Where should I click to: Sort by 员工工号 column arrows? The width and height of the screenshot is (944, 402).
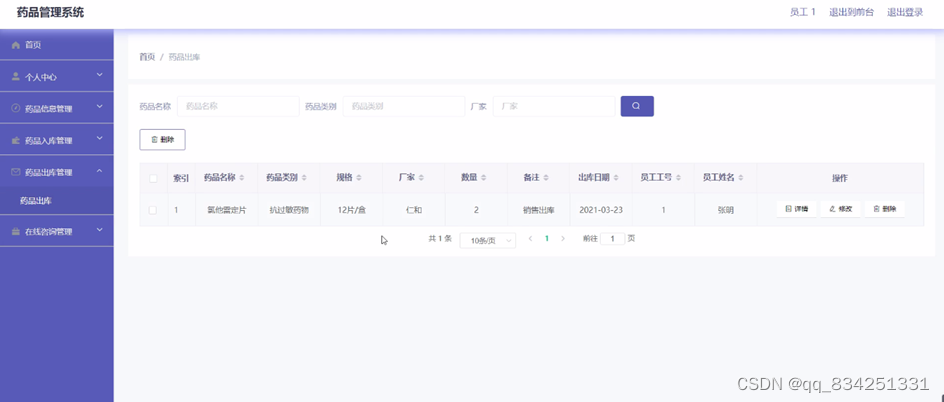click(x=678, y=178)
